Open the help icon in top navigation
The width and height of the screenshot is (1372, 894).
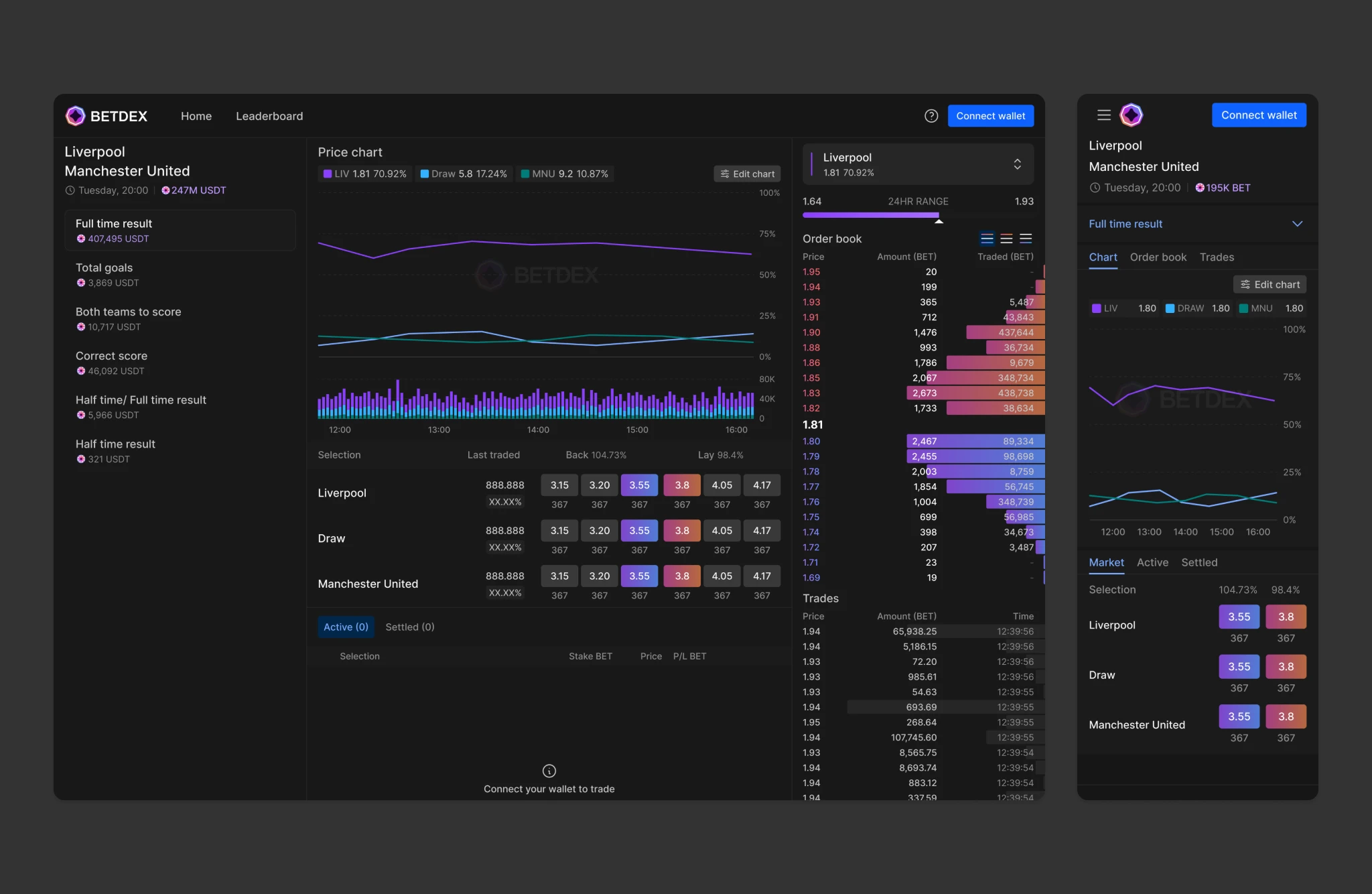[x=931, y=115]
